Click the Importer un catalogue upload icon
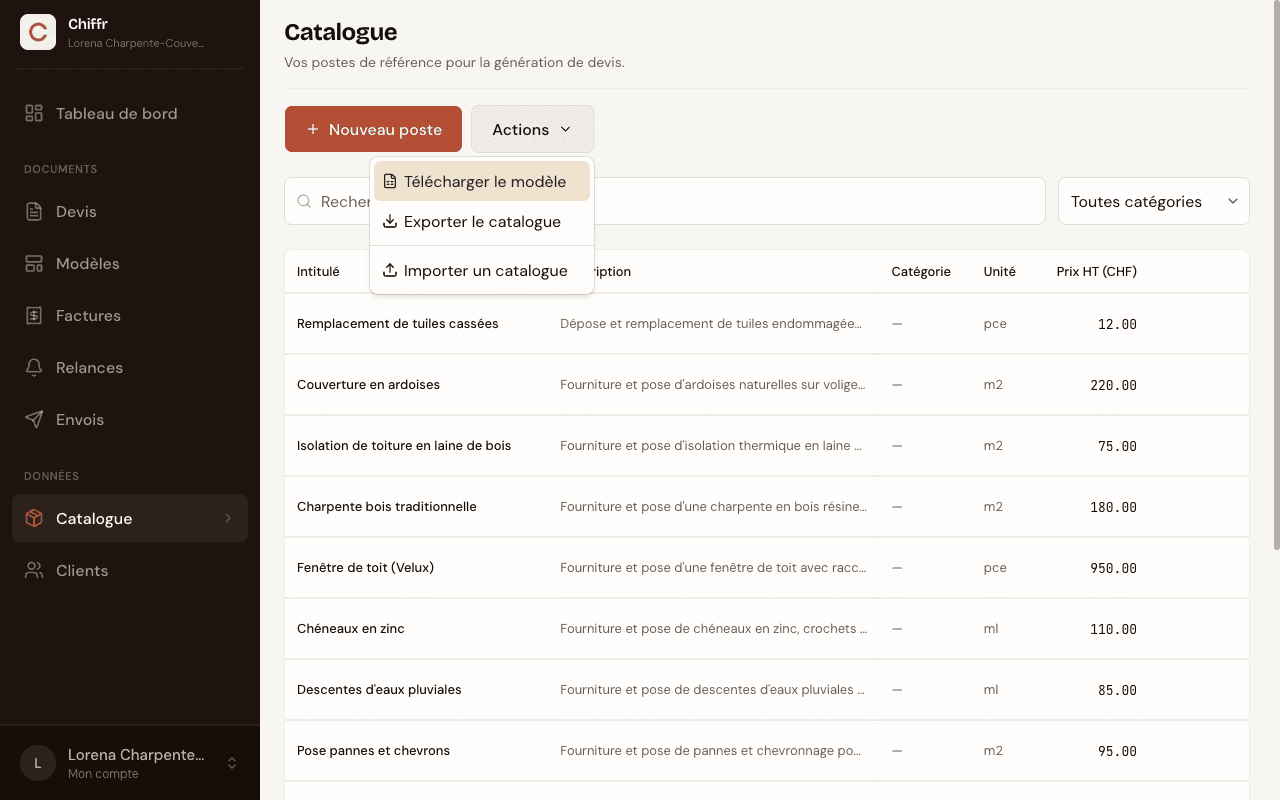Image resolution: width=1280 pixels, height=800 pixels. click(x=390, y=270)
